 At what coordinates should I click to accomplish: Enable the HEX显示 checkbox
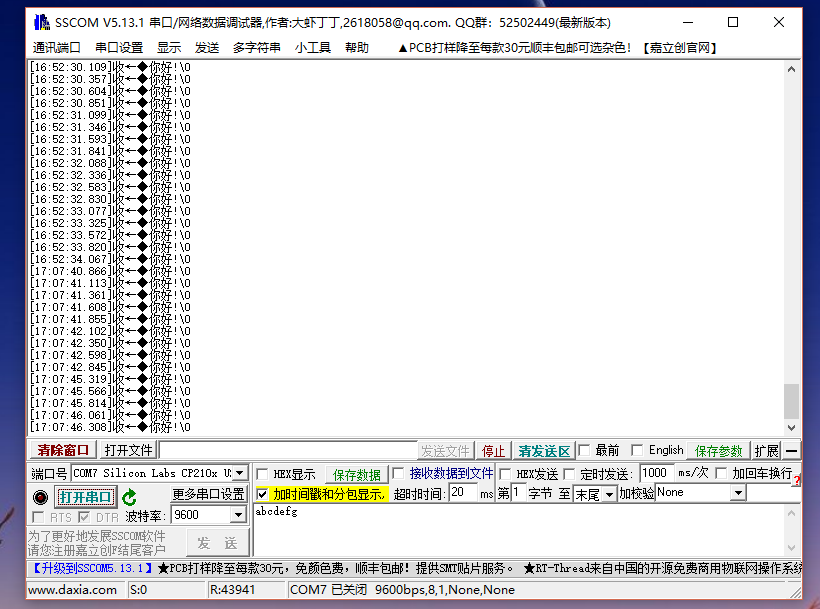[260, 473]
